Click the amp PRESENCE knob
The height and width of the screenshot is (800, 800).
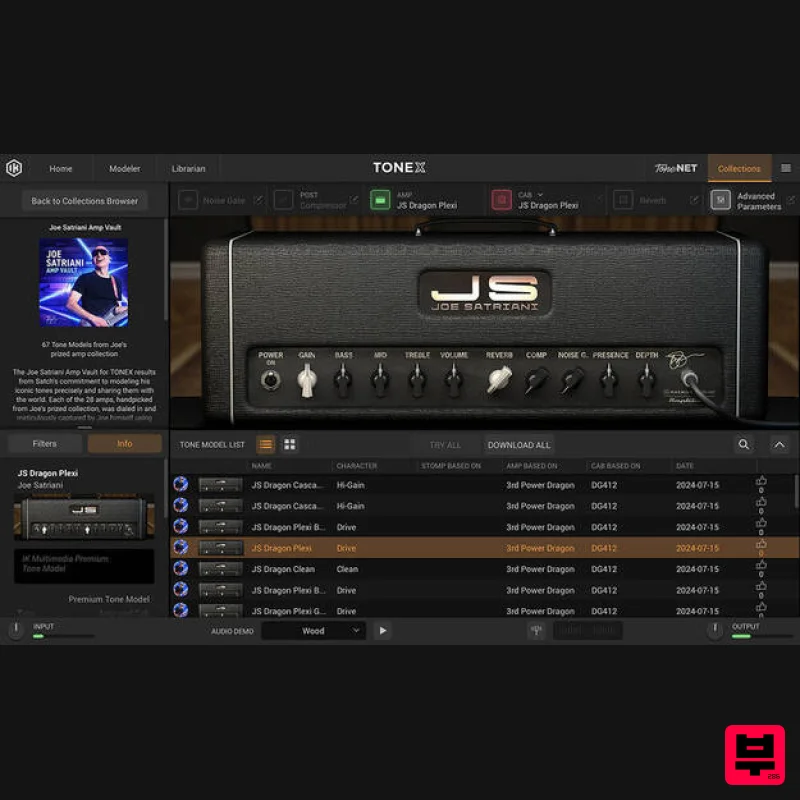[609, 381]
